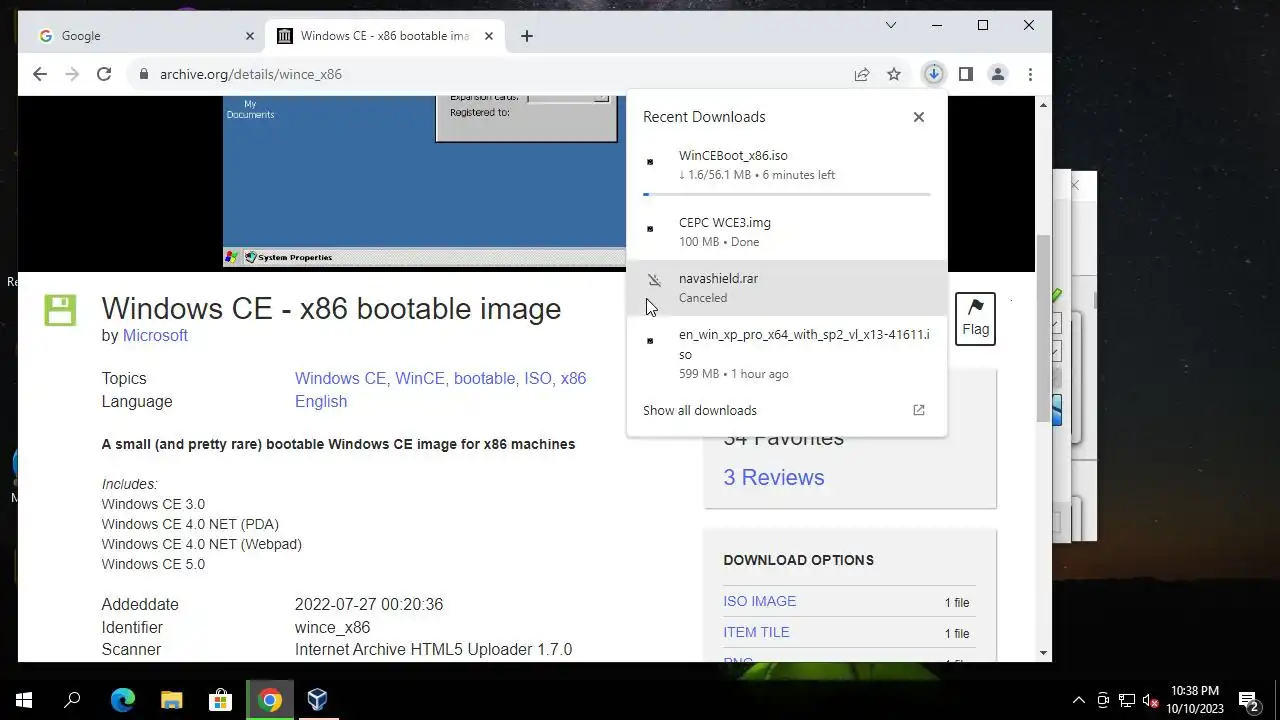This screenshot has height=720, width=1280.
Task: Click the browser back arrow
Action: (40, 74)
